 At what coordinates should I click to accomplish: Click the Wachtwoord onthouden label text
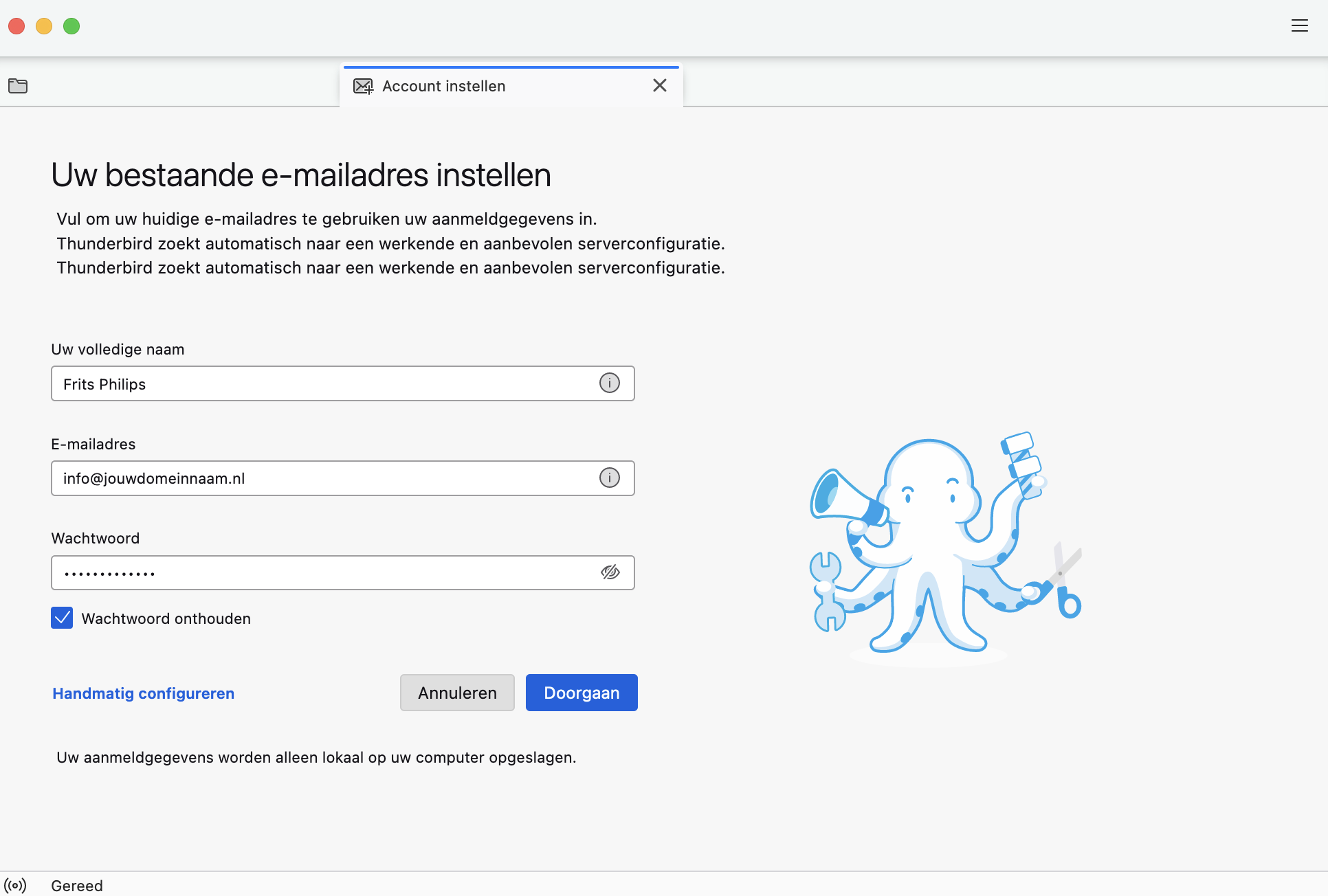tap(166, 618)
